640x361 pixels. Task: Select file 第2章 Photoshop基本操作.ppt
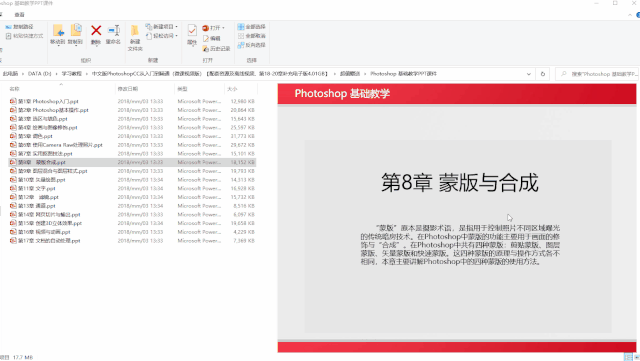[x=53, y=110]
